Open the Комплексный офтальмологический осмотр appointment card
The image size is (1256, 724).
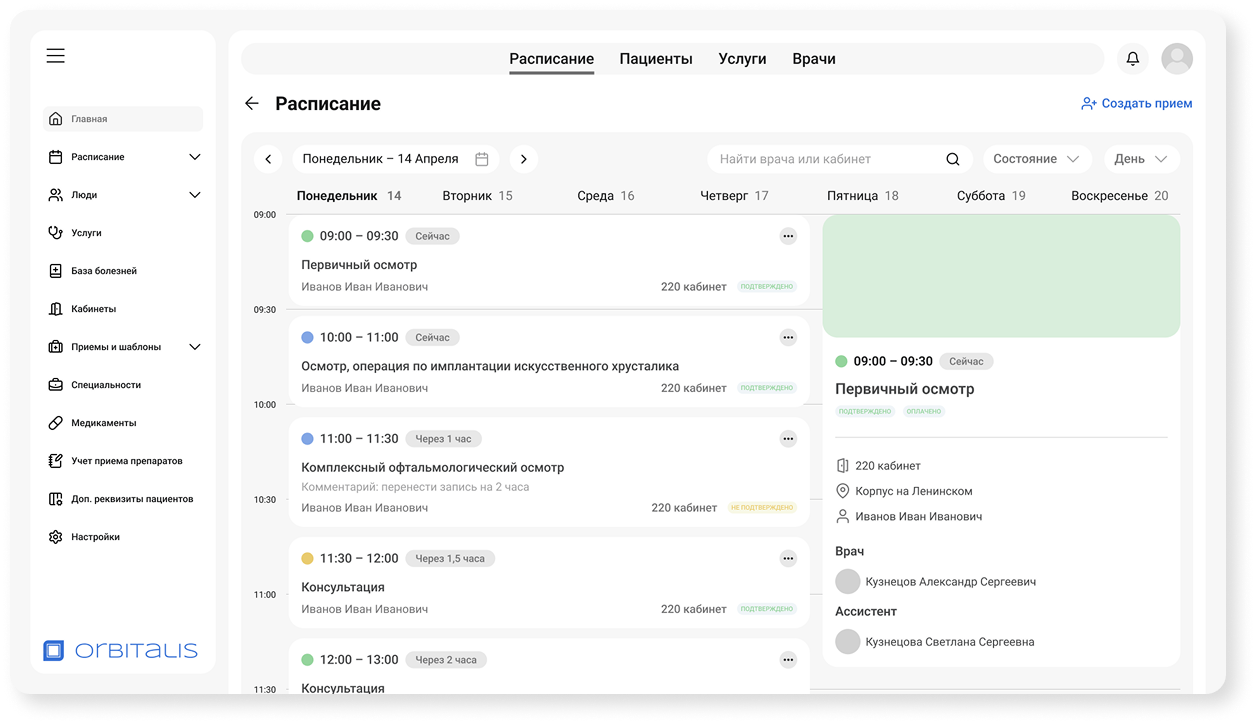[x=549, y=472]
